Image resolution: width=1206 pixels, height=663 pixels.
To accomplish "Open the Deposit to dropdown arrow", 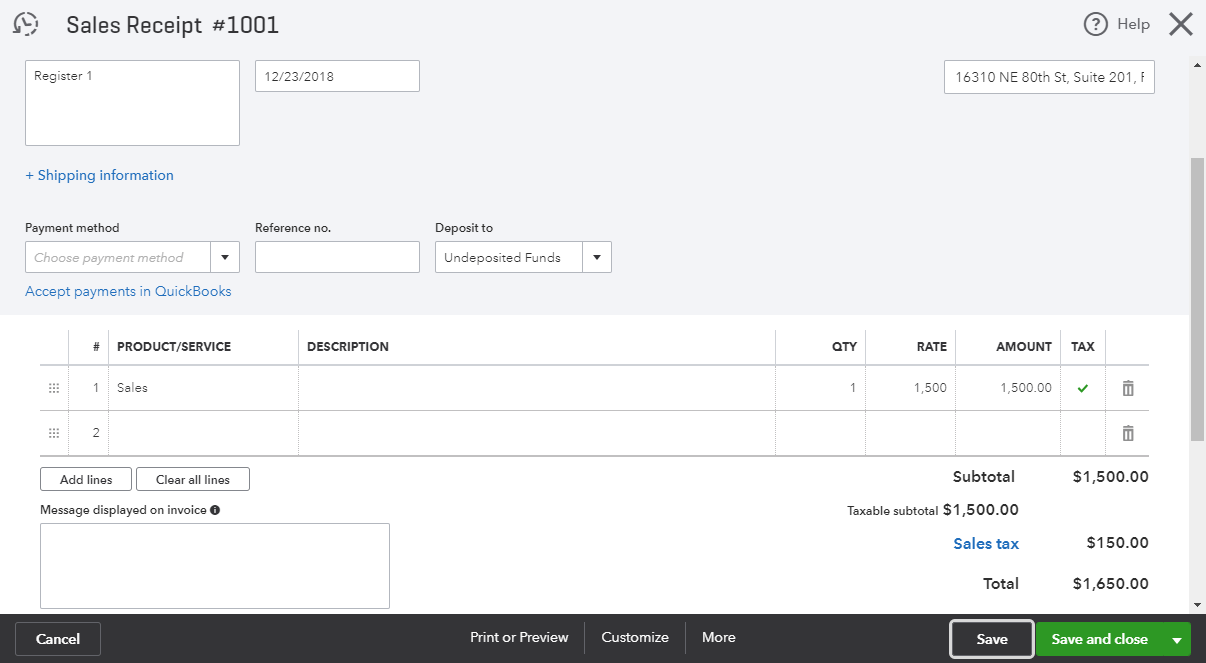I will pyautogui.click(x=597, y=257).
